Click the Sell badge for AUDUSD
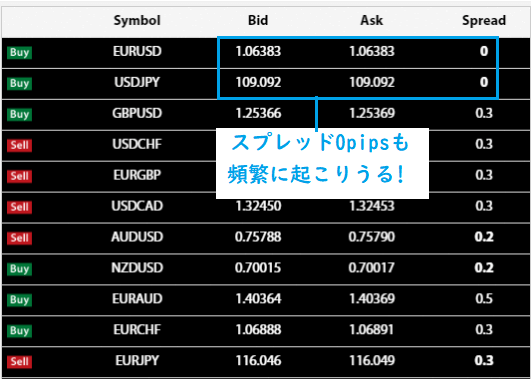531x379 pixels. [19, 238]
